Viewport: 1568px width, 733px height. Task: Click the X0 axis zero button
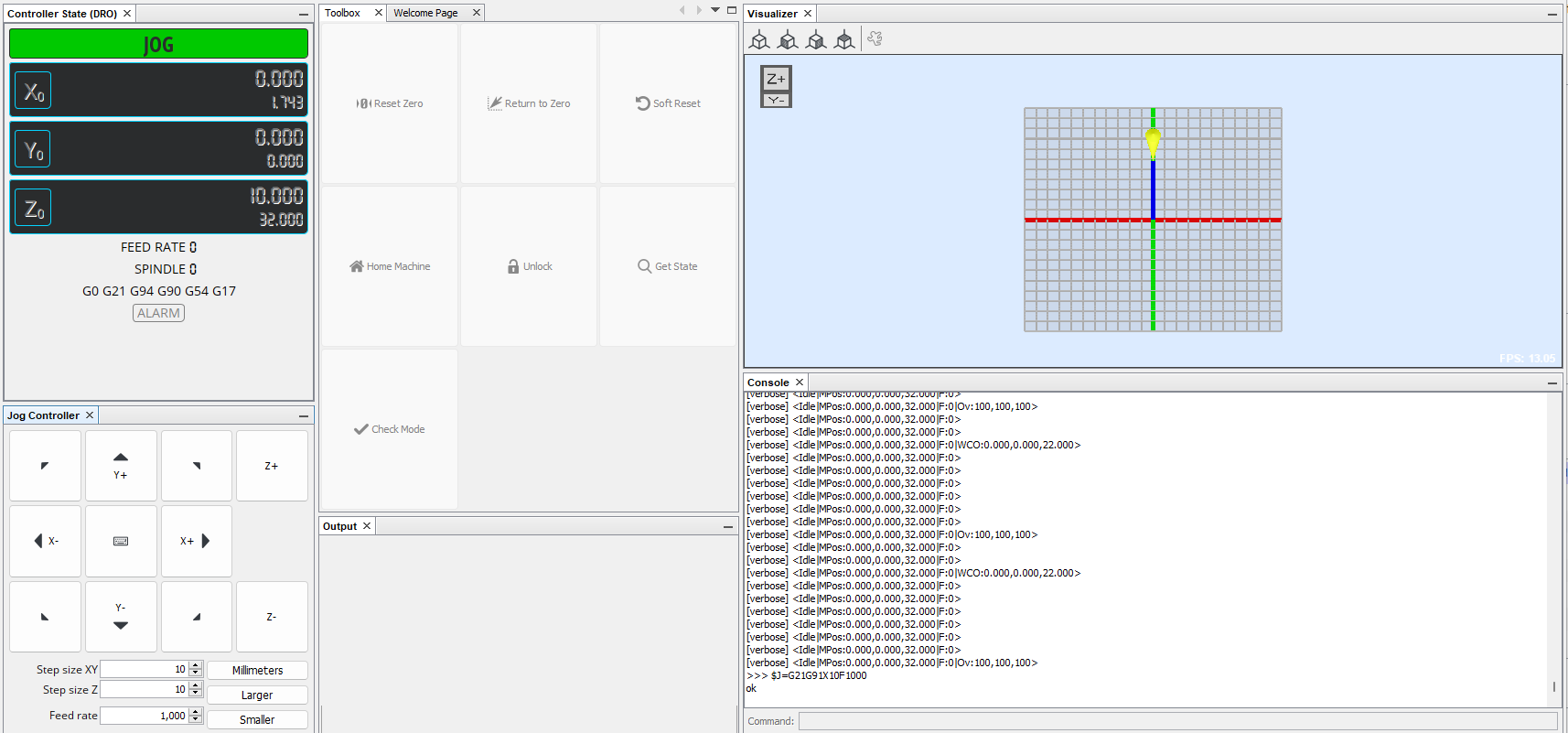33,91
